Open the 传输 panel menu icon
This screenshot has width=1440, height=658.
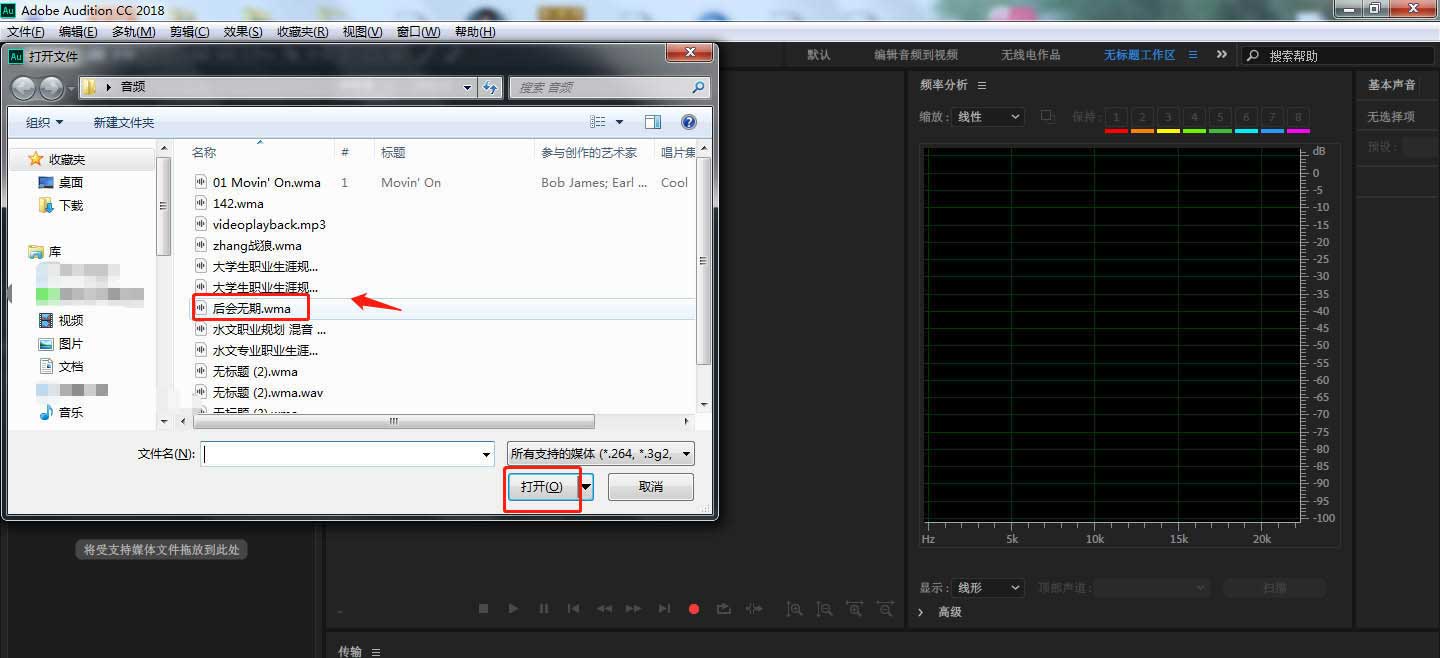[376, 652]
